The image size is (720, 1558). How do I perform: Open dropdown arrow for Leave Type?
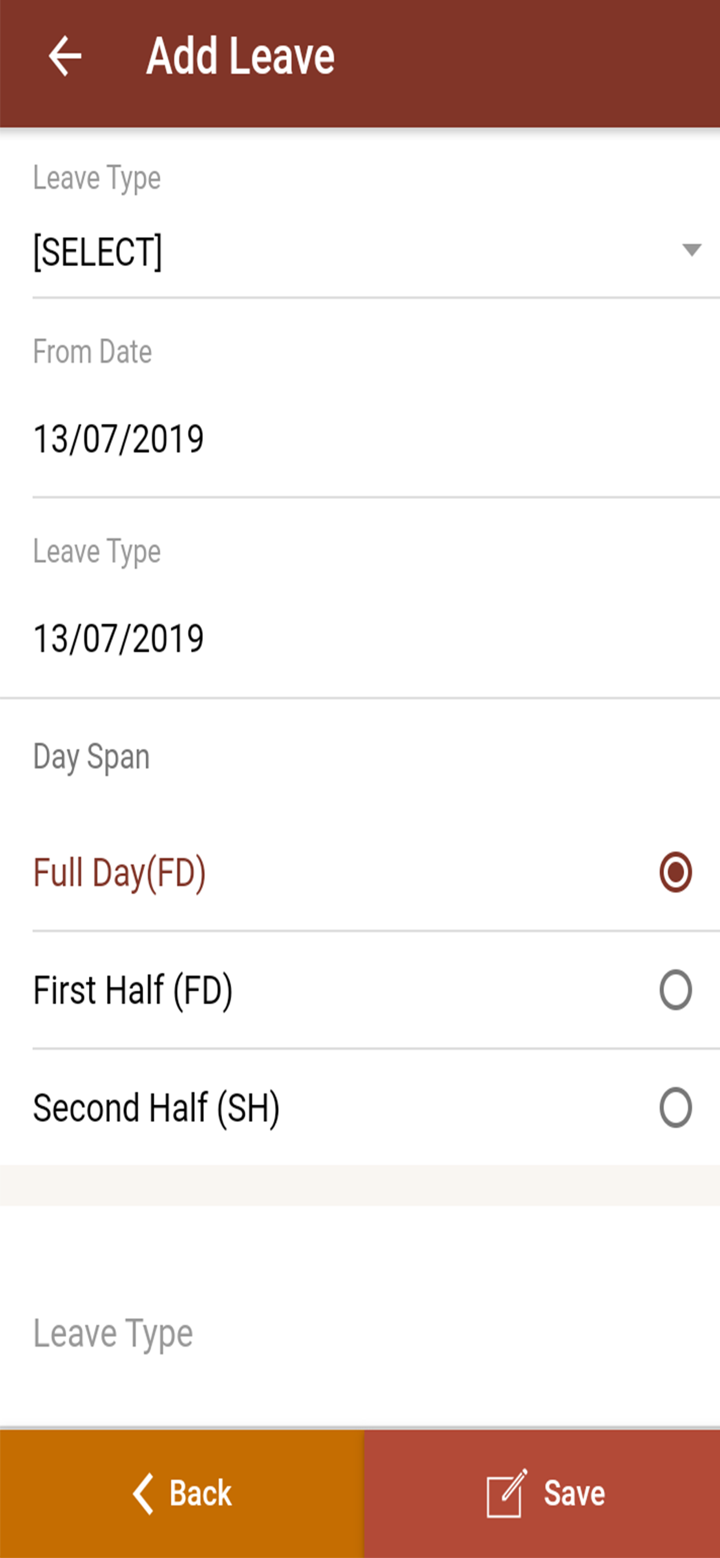coord(691,250)
